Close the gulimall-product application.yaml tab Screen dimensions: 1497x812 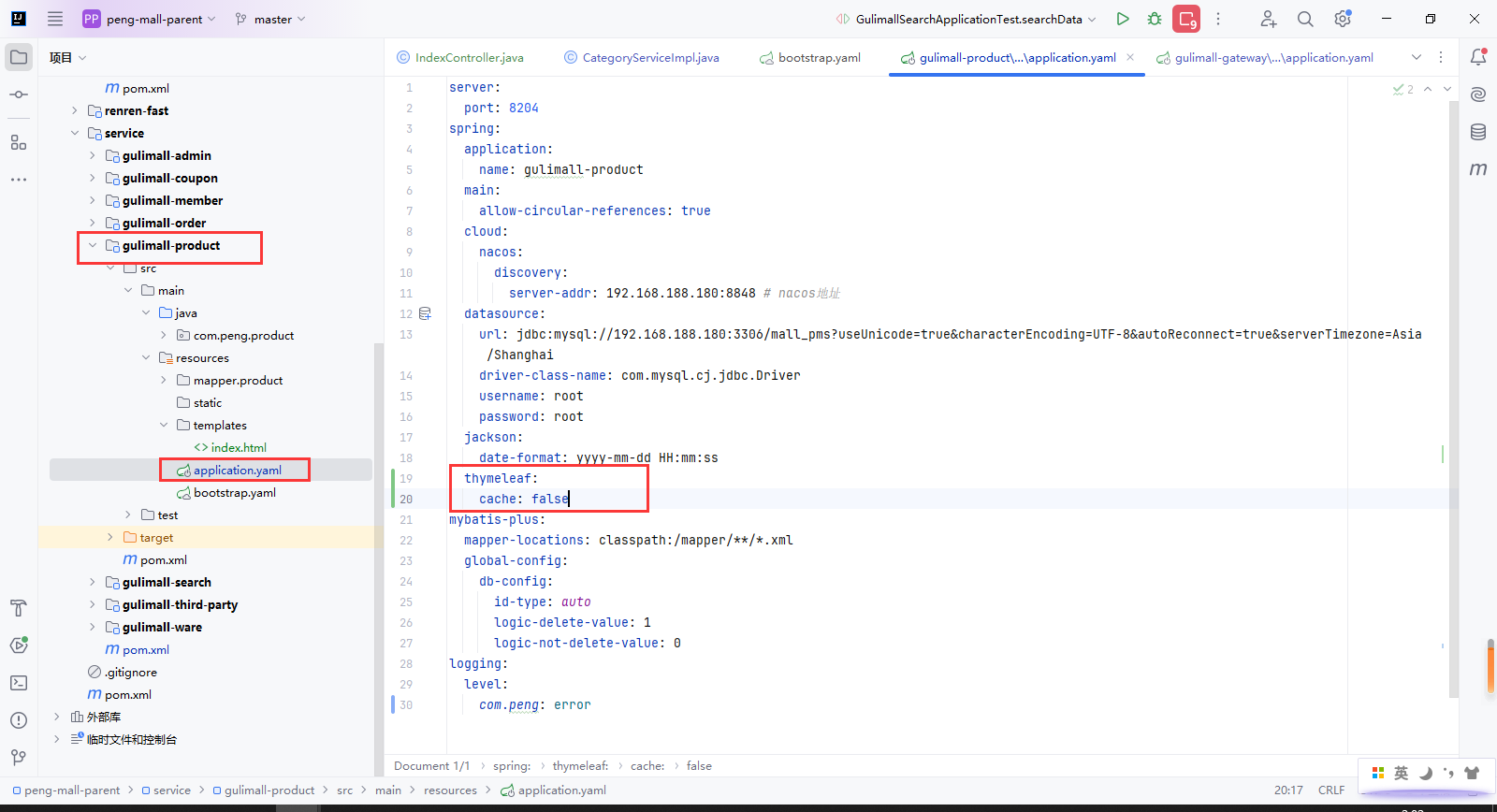click(1130, 57)
